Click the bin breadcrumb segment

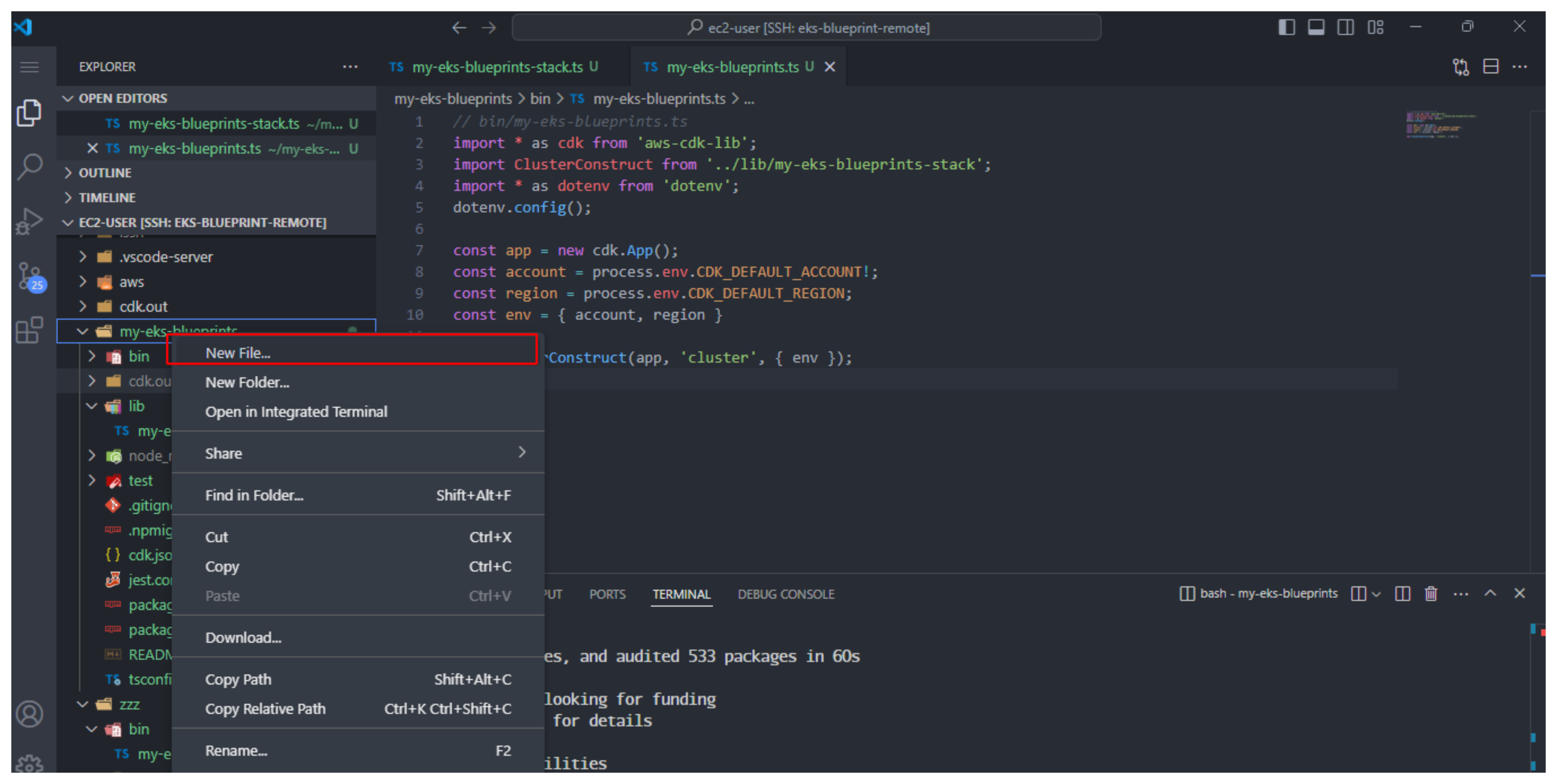540,99
